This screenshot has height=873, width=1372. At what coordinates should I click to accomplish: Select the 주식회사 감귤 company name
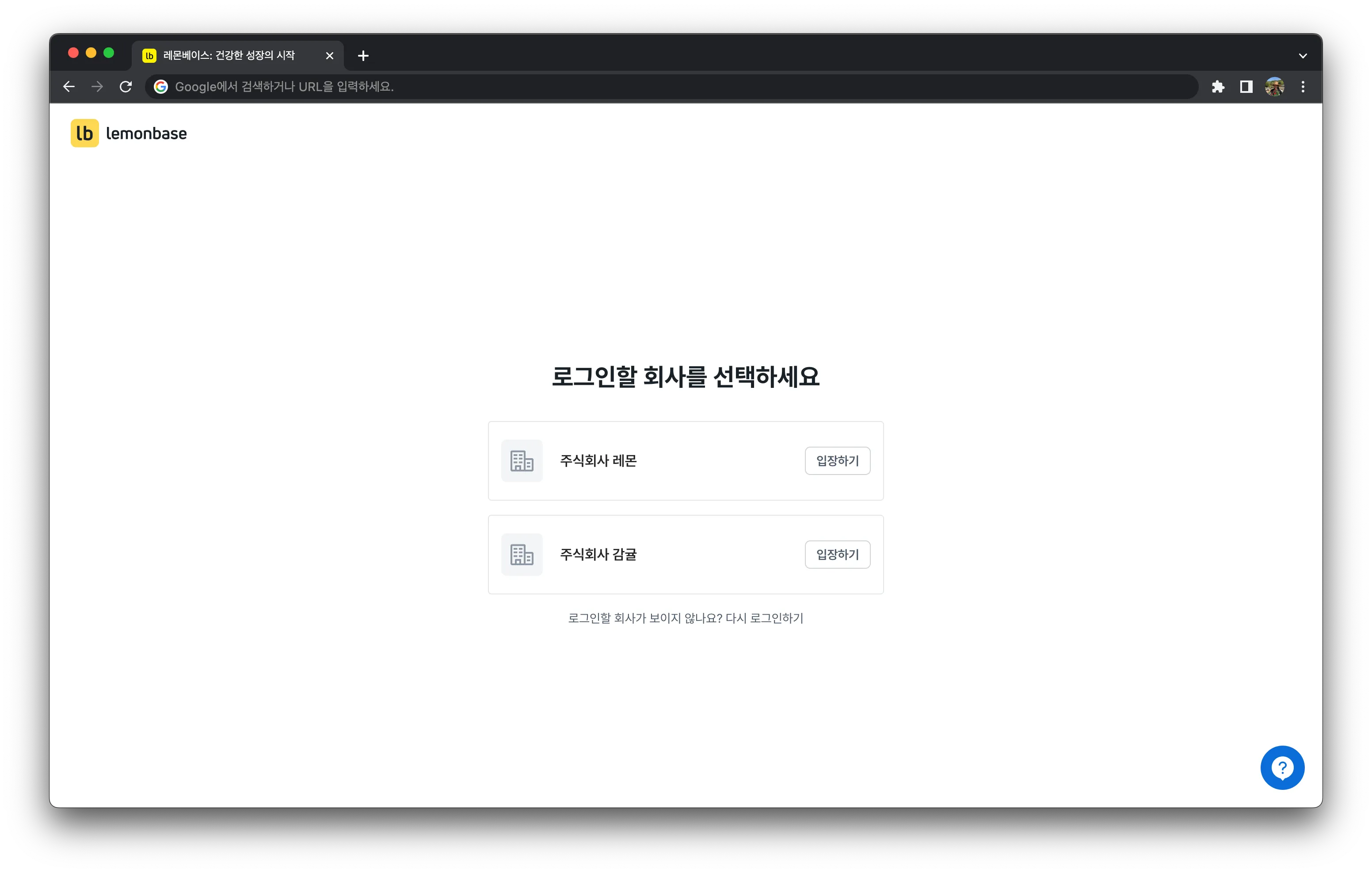click(598, 554)
